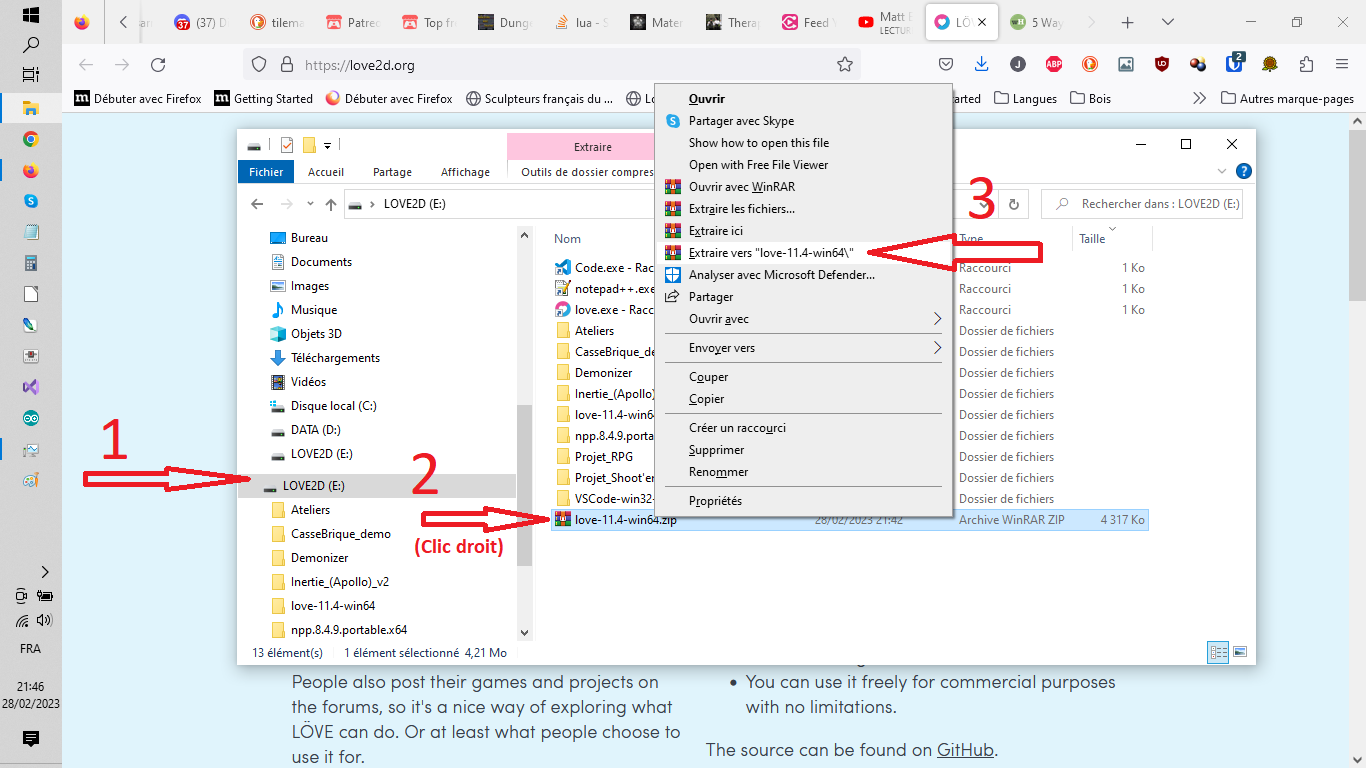Open Skype from the taskbar
1366x768 pixels.
pyautogui.click(x=30, y=201)
